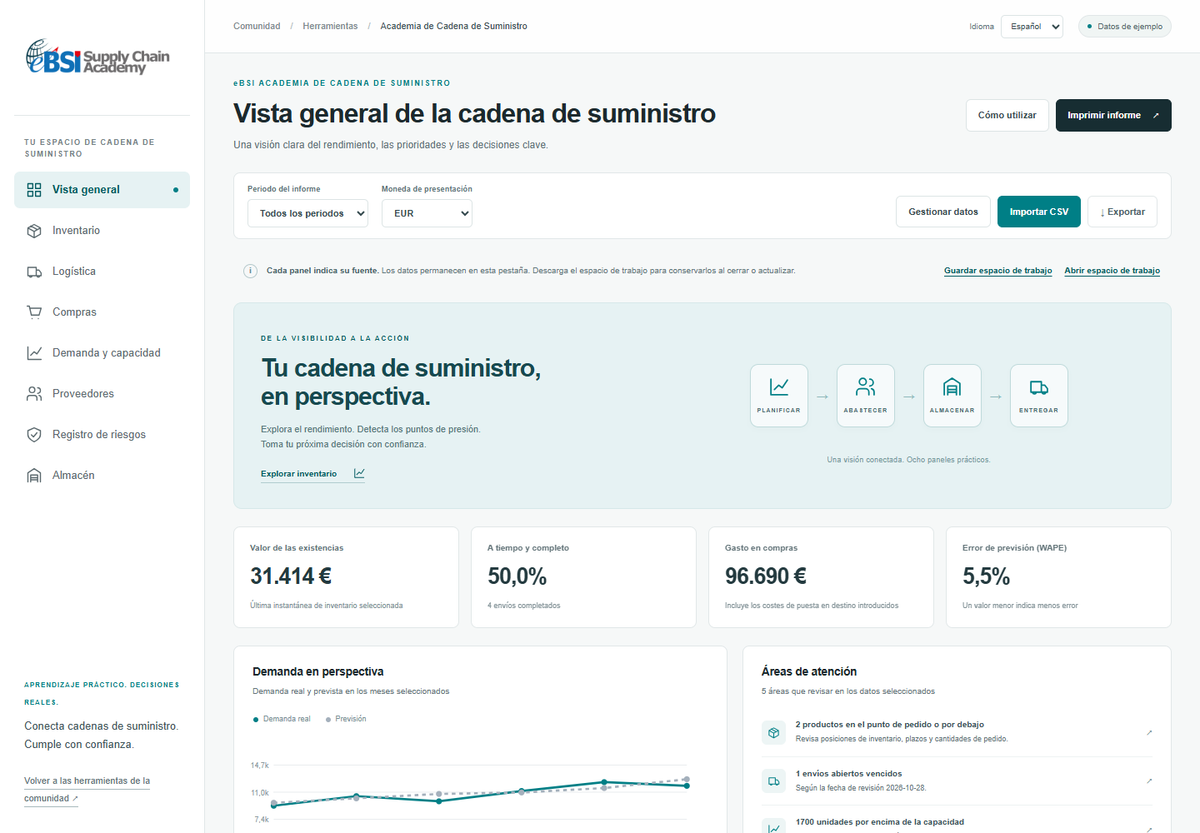Open the 1 envíos abiertos vencidos row
The image size is (1200, 833).
pos(958,781)
